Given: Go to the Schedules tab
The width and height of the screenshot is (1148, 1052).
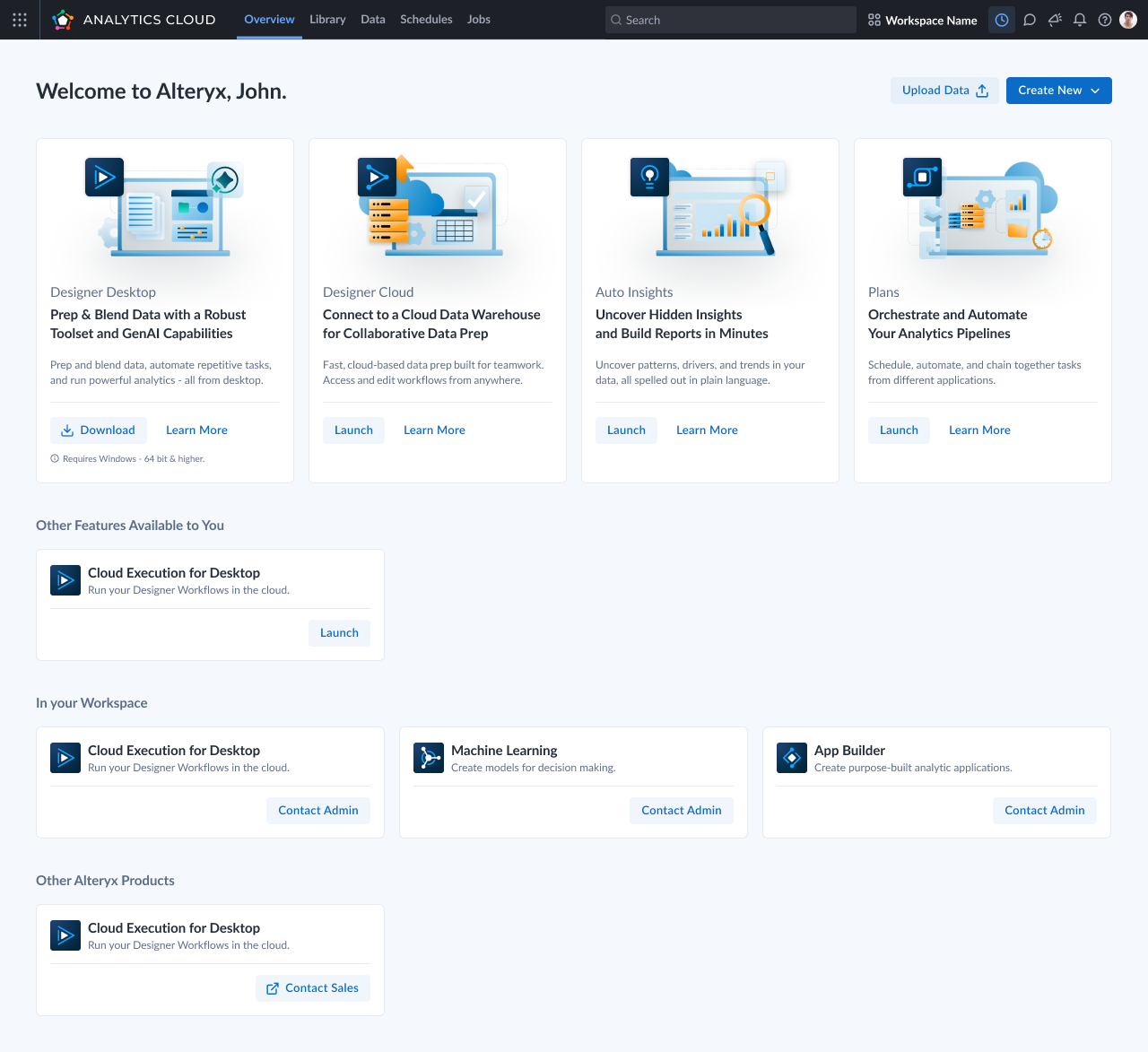Looking at the screenshot, I should (426, 20).
